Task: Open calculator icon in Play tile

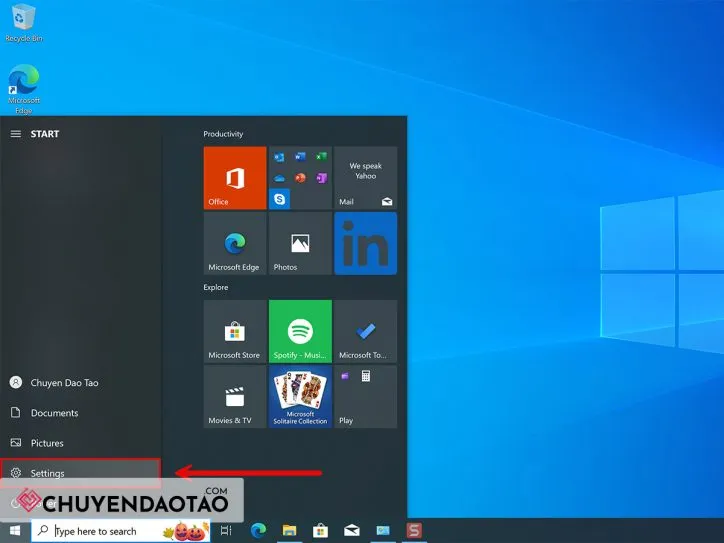Action: coord(366,376)
